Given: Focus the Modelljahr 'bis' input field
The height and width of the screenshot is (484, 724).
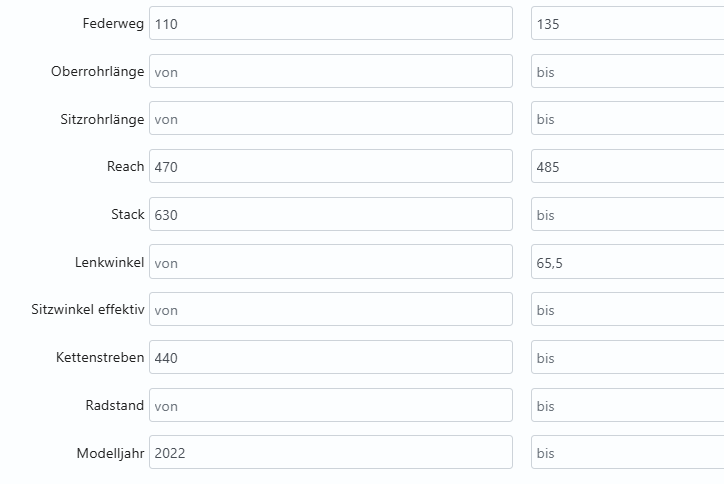Looking at the screenshot, I should 627,453.
